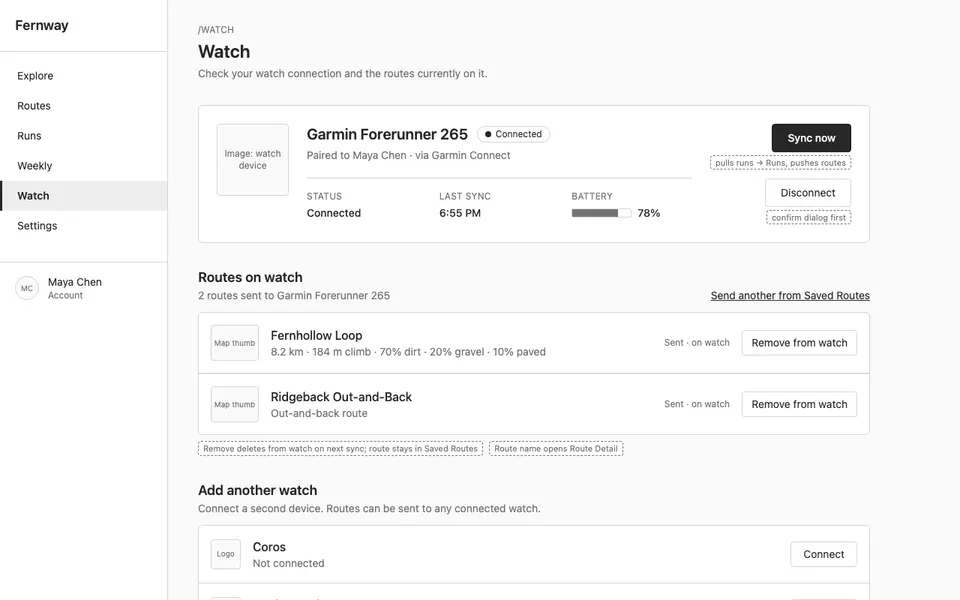Click the 'Routes on watch' heading
This screenshot has height=600, width=960.
click(250, 277)
